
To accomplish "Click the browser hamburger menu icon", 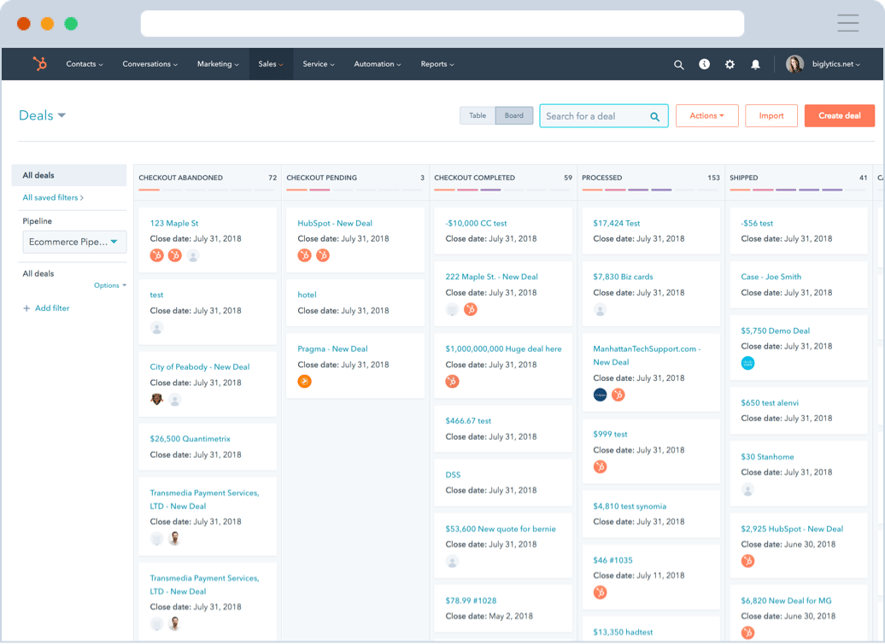I will pyautogui.click(x=848, y=23).
